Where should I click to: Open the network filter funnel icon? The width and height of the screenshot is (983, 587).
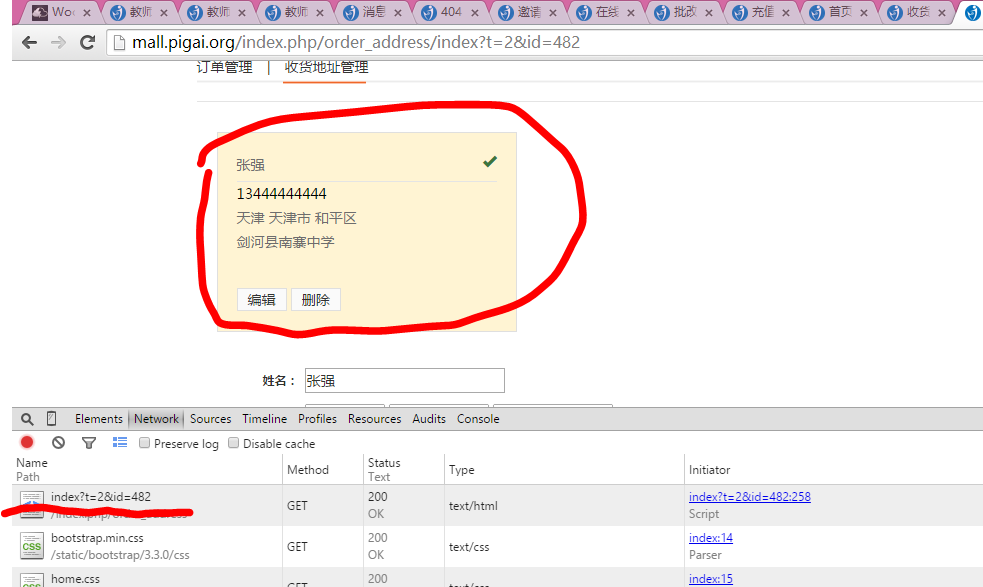pos(89,443)
